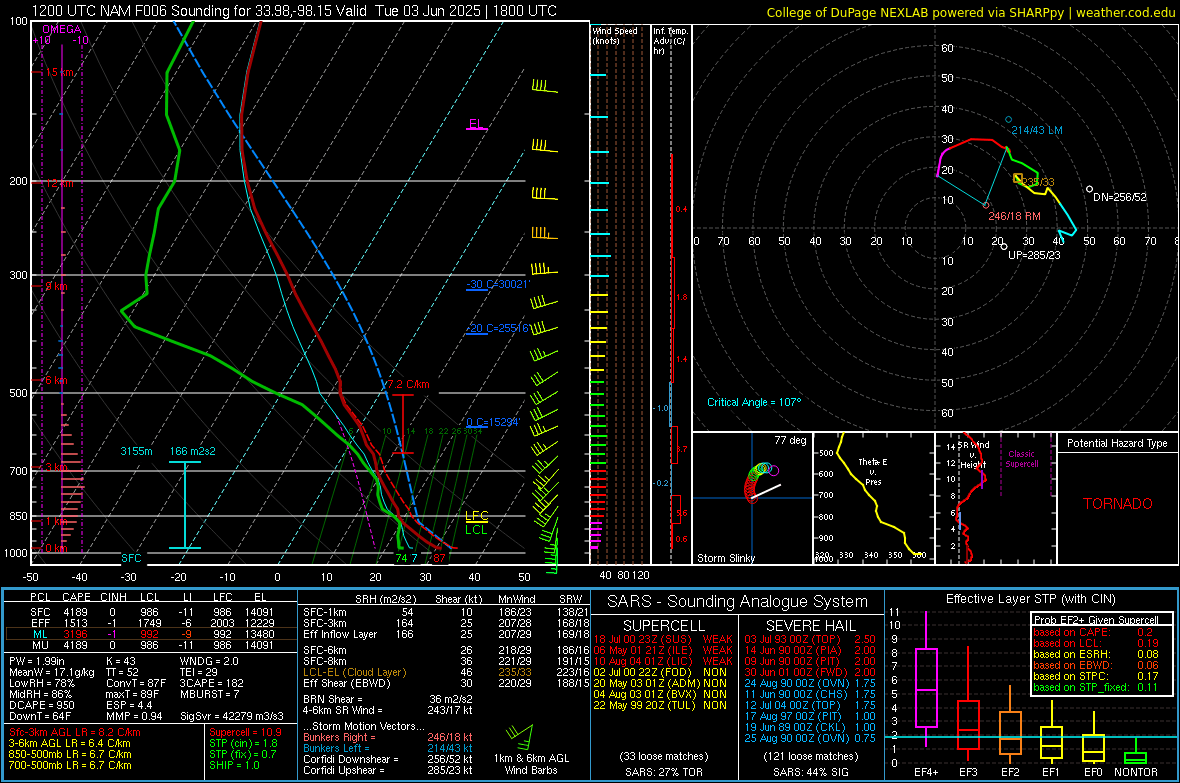Click the Corfidi Downshear row
The image size is (1180, 783).
point(388,759)
